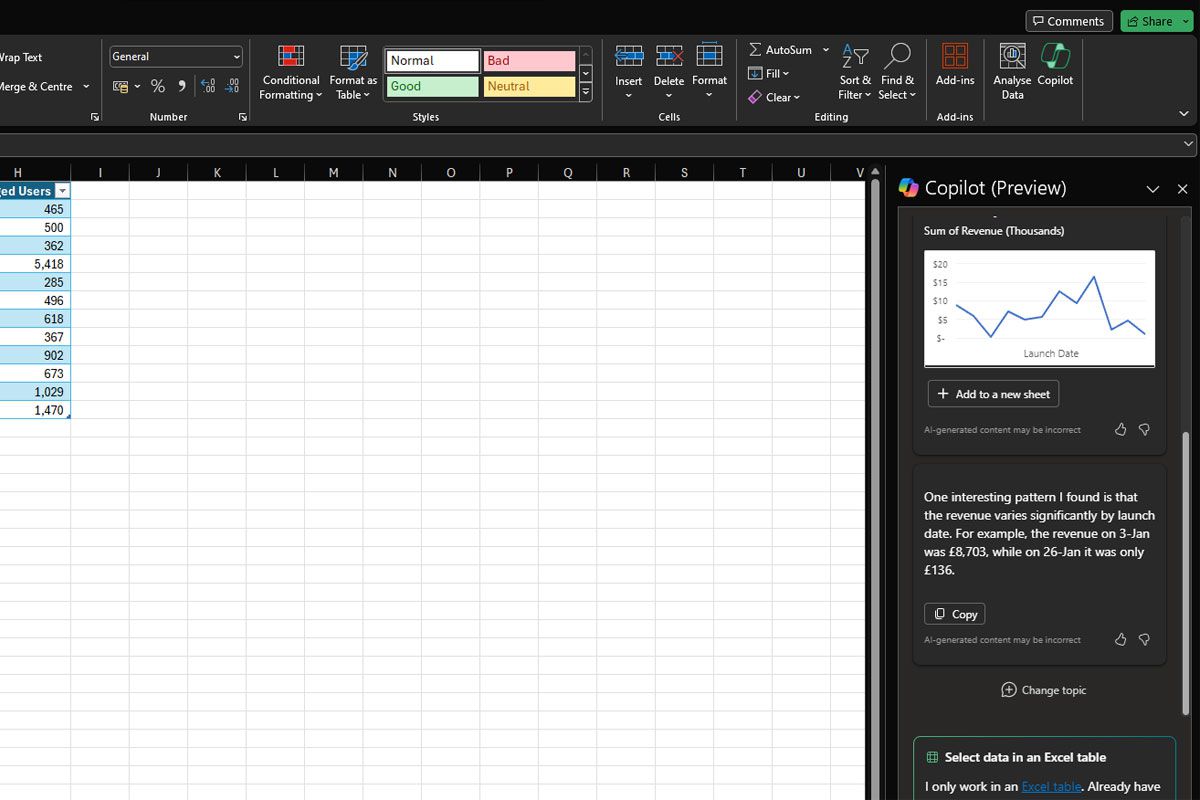
Task: Expand the AutoSum dropdown arrow
Action: (x=825, y=50)
